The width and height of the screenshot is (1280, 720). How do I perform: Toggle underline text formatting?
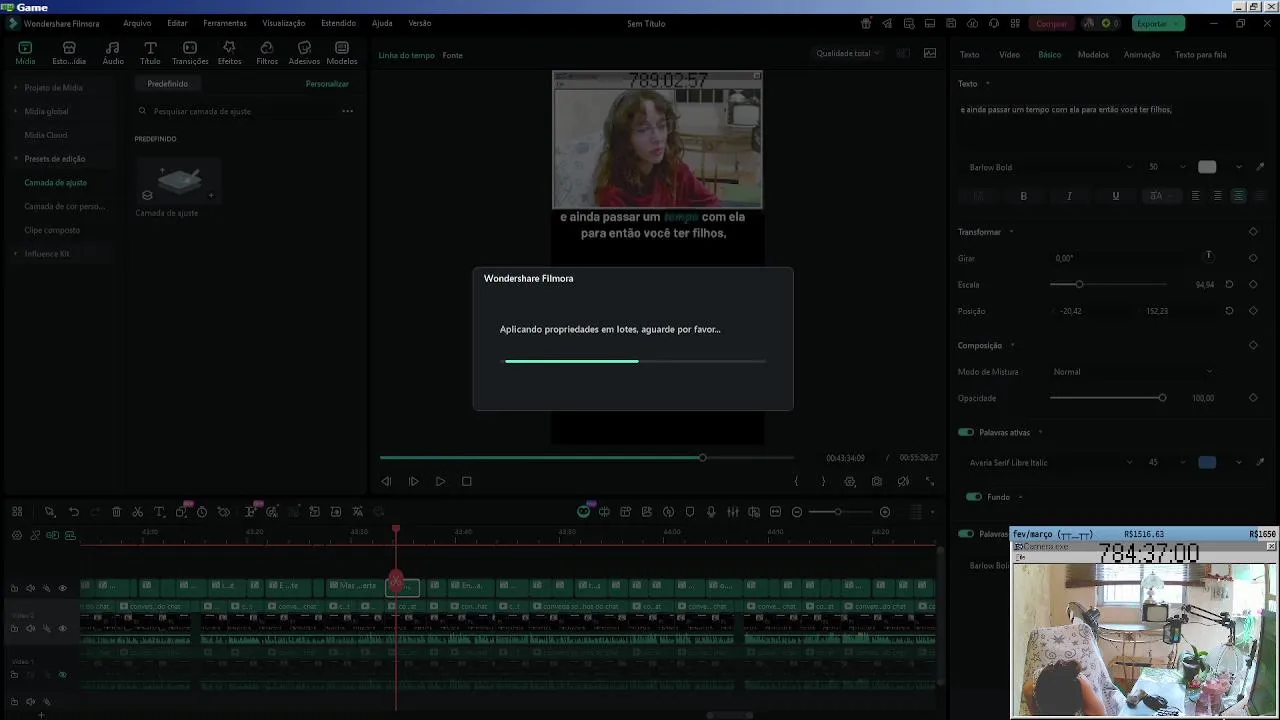click(x=1115, y=196)
